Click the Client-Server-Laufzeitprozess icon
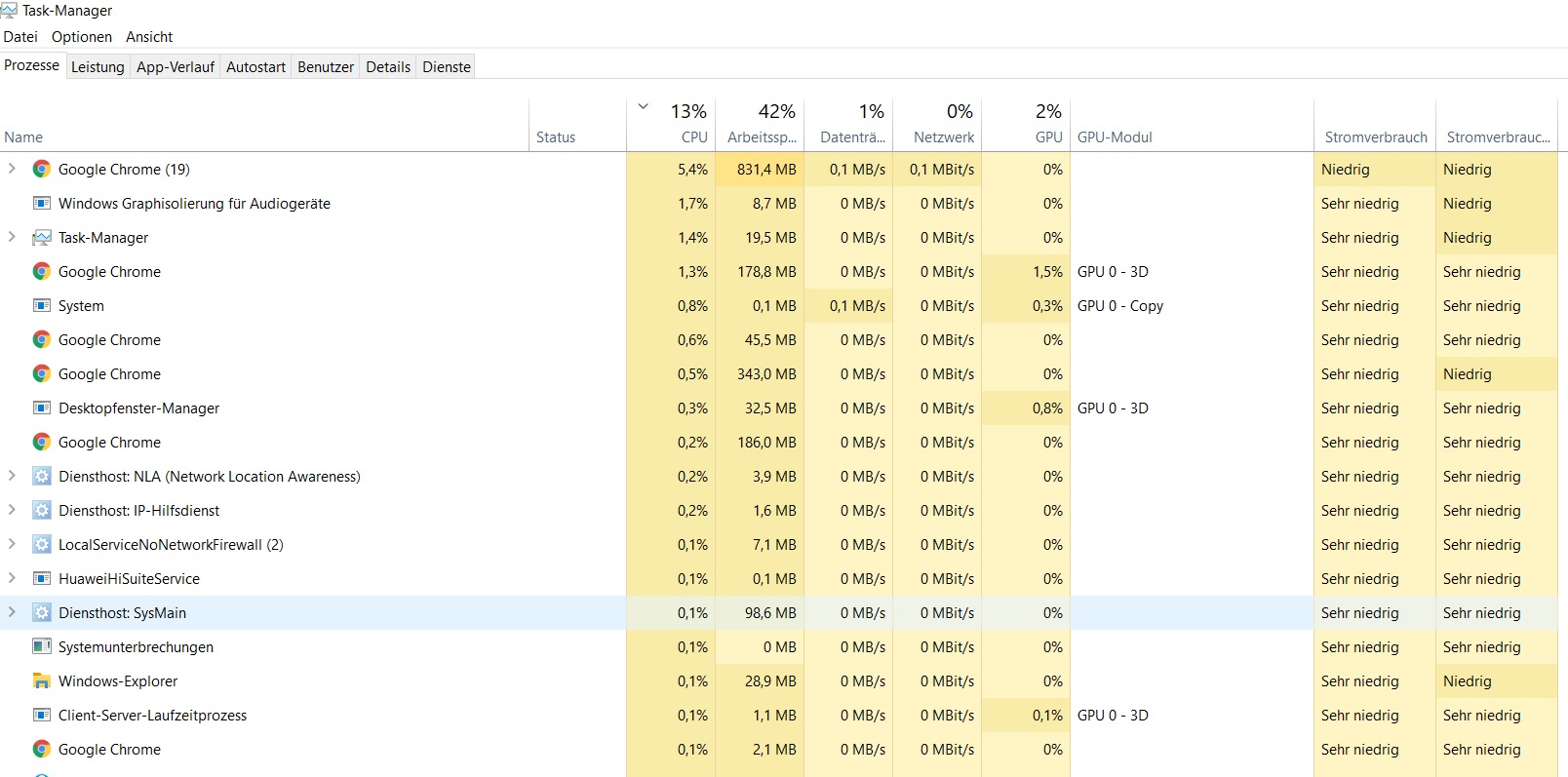 42,715
